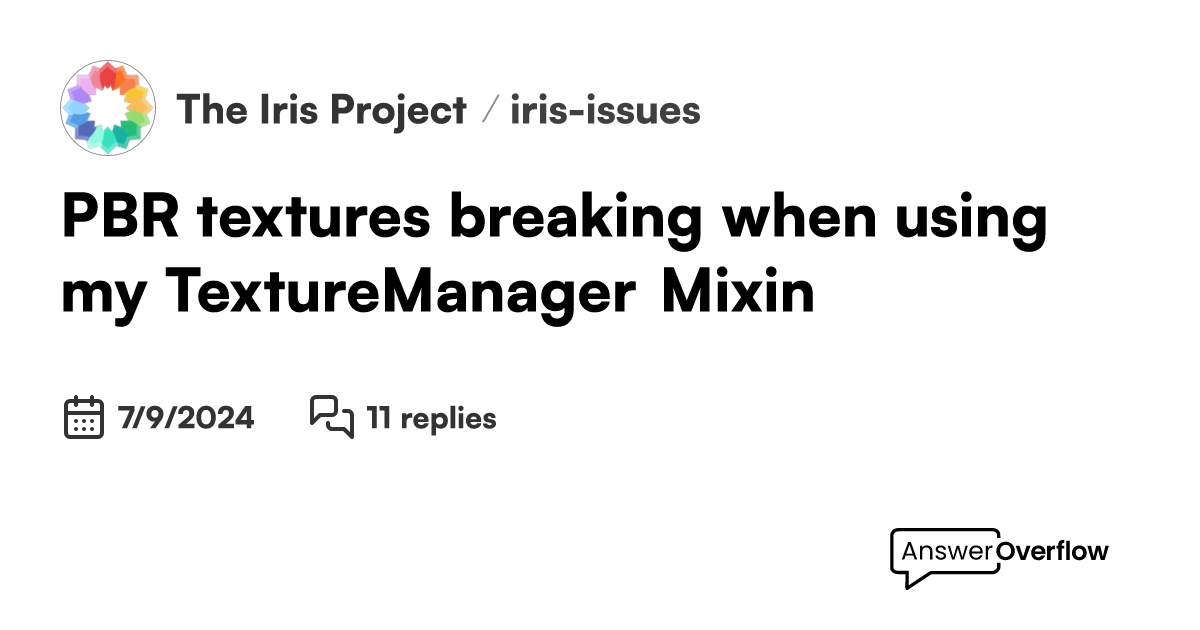Viewport: 1200px width, 630px height.
Task: Click the bold Overflow text in logo
Action: pyautogui.click(x=1054, y=551)
